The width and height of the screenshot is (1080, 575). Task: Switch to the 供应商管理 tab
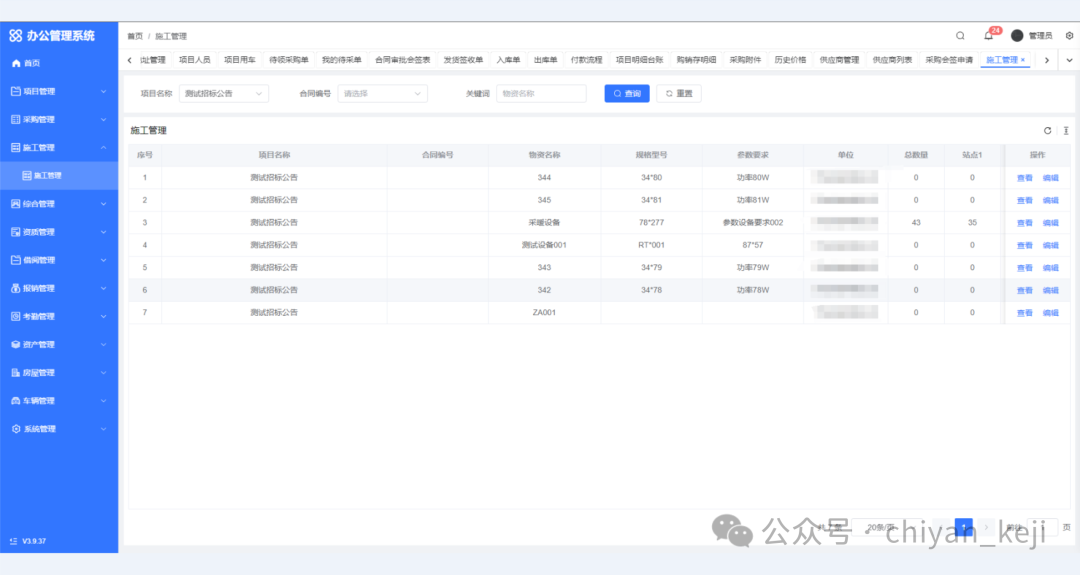click(838, 60)
